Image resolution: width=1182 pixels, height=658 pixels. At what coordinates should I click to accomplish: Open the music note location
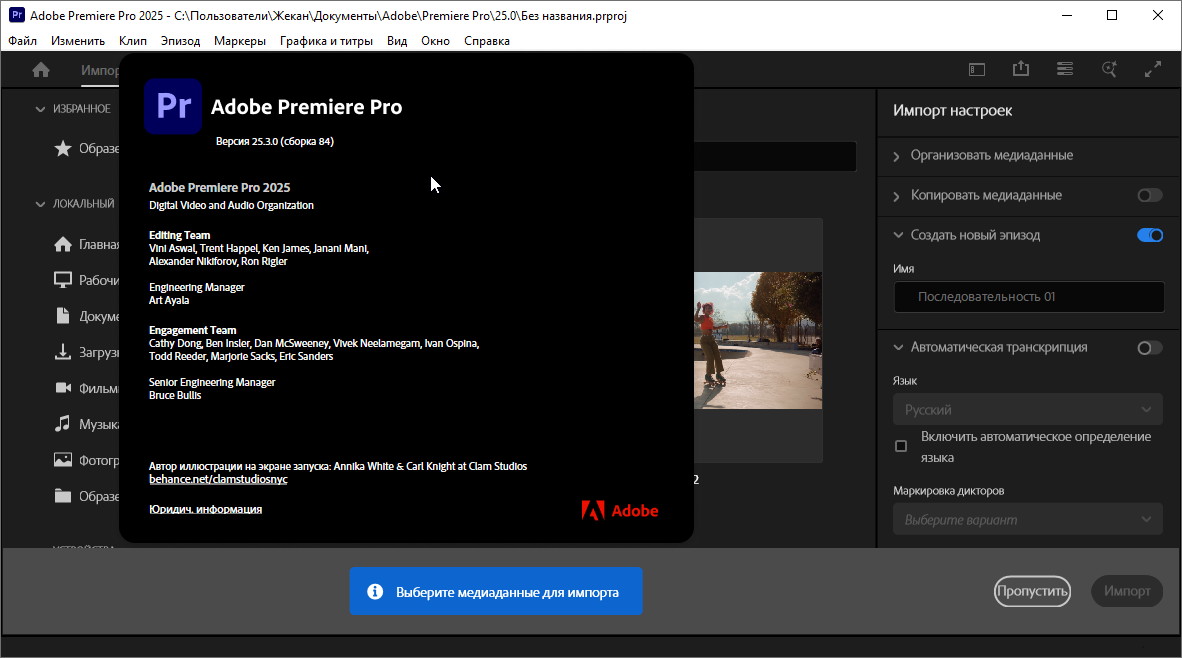[x=87, y=424]
